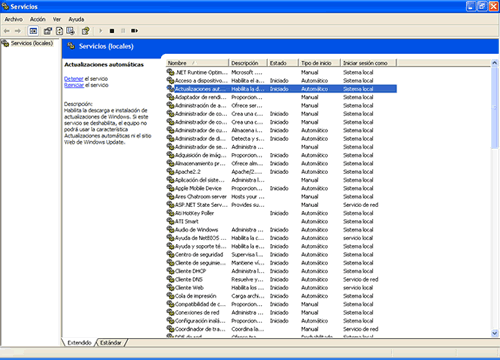
Task: Sort by the Tipo de inicio column header
Action: point(319,63)
